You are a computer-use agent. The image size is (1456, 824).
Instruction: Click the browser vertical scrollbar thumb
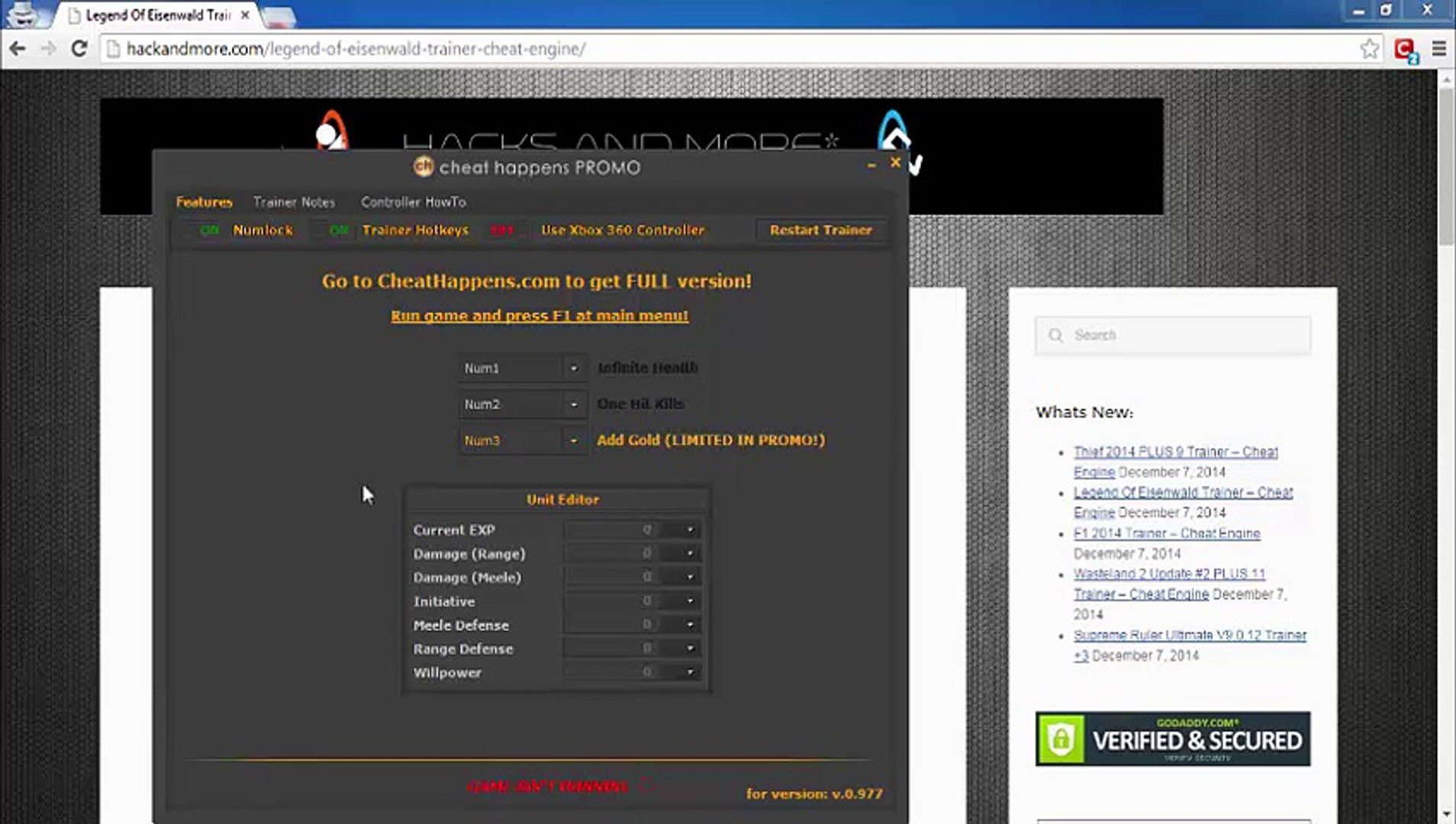point(1446,166)
